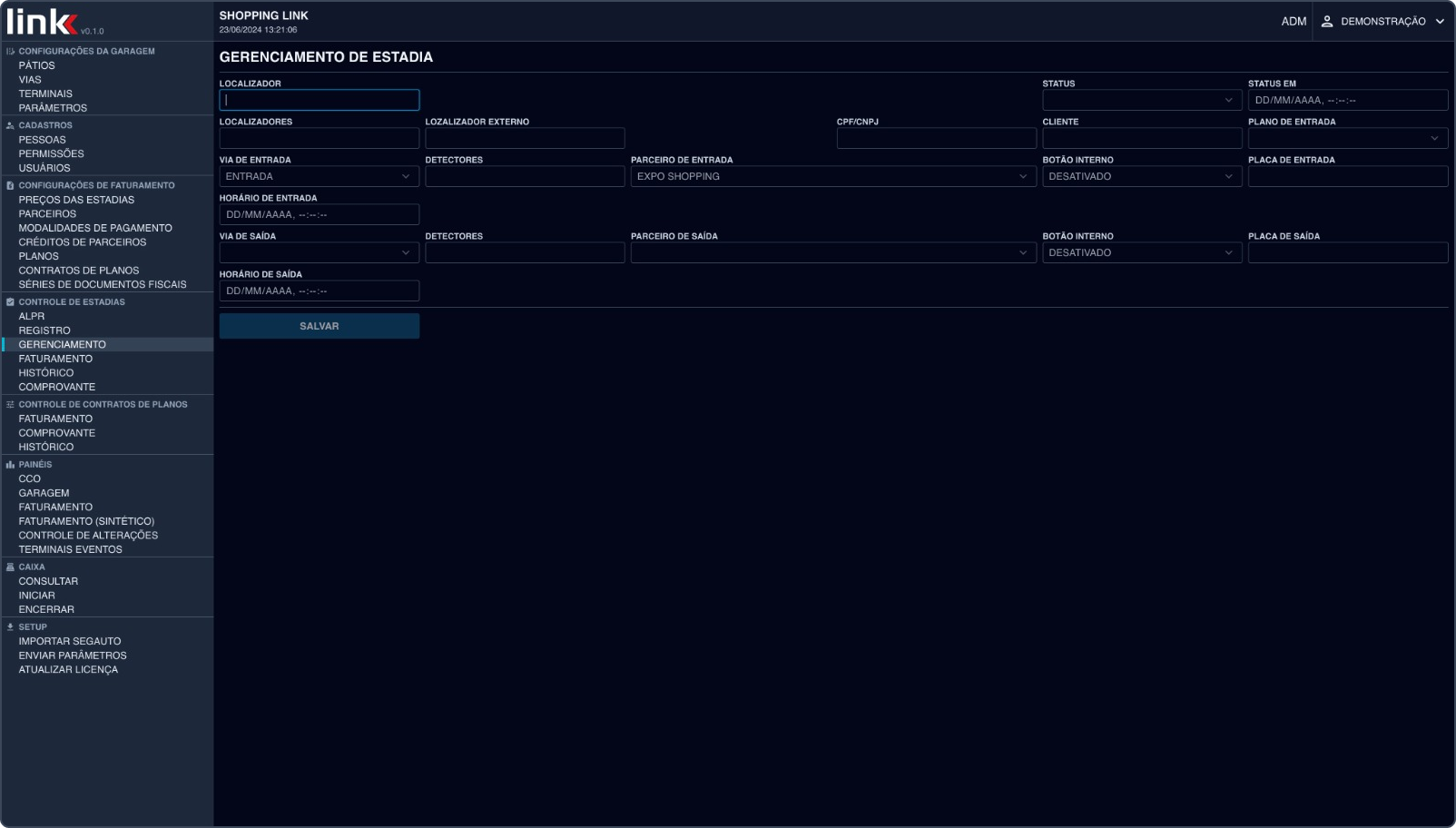Click the HORÁRIO DE ENTRADA date field

(320, 214)
